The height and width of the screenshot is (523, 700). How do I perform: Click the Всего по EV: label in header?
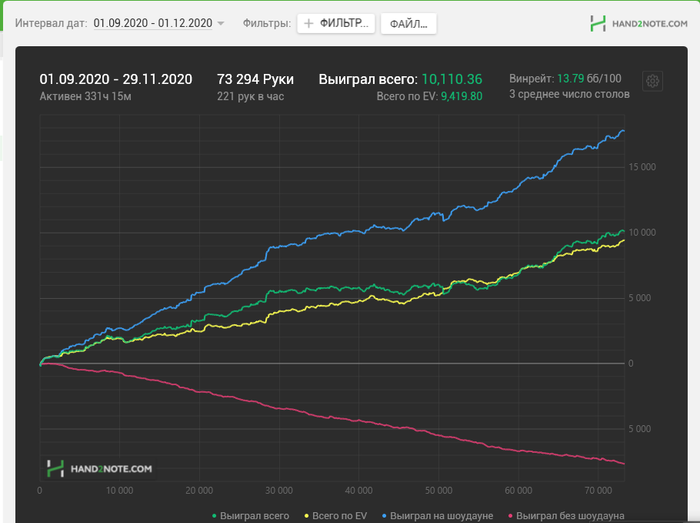point(407,96)
